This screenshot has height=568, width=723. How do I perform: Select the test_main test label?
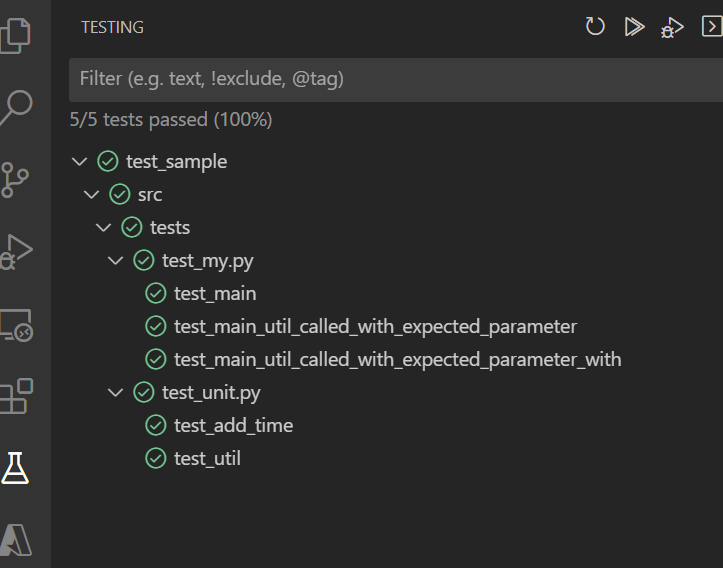click(x=215, y=294)
